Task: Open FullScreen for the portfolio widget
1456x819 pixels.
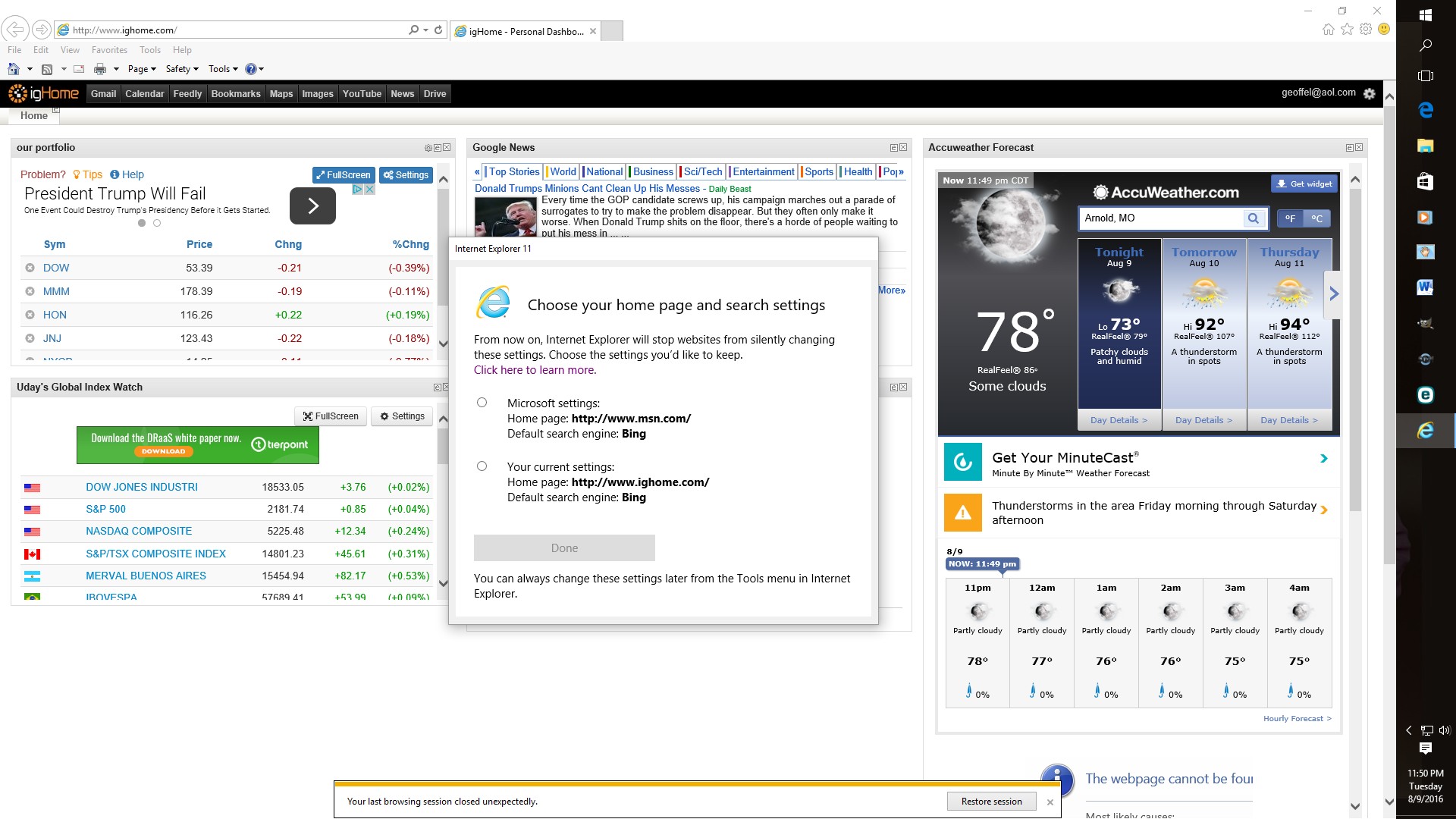Action: tap(344, 175)
